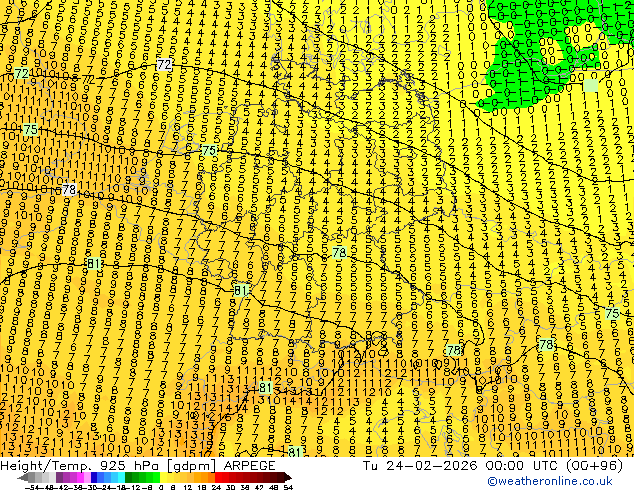The image size is (634, 490).
Task: Pick the yellow legend swatch above 0
Action: pyautogui.click(x=163, y=477)
